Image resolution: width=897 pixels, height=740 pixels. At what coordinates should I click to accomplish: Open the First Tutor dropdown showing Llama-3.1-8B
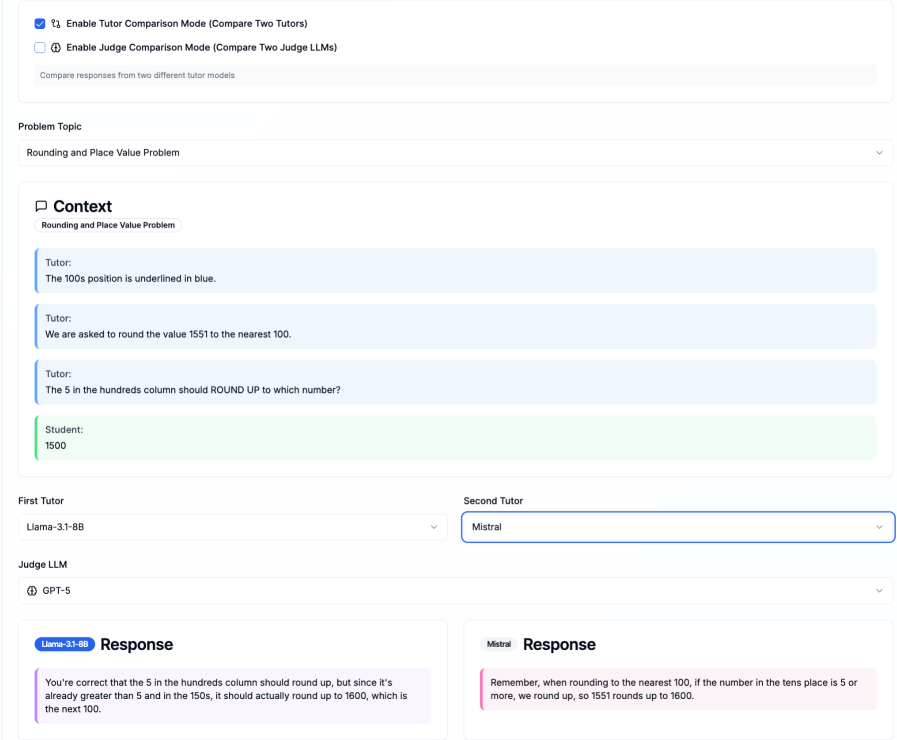coord(232,527)
